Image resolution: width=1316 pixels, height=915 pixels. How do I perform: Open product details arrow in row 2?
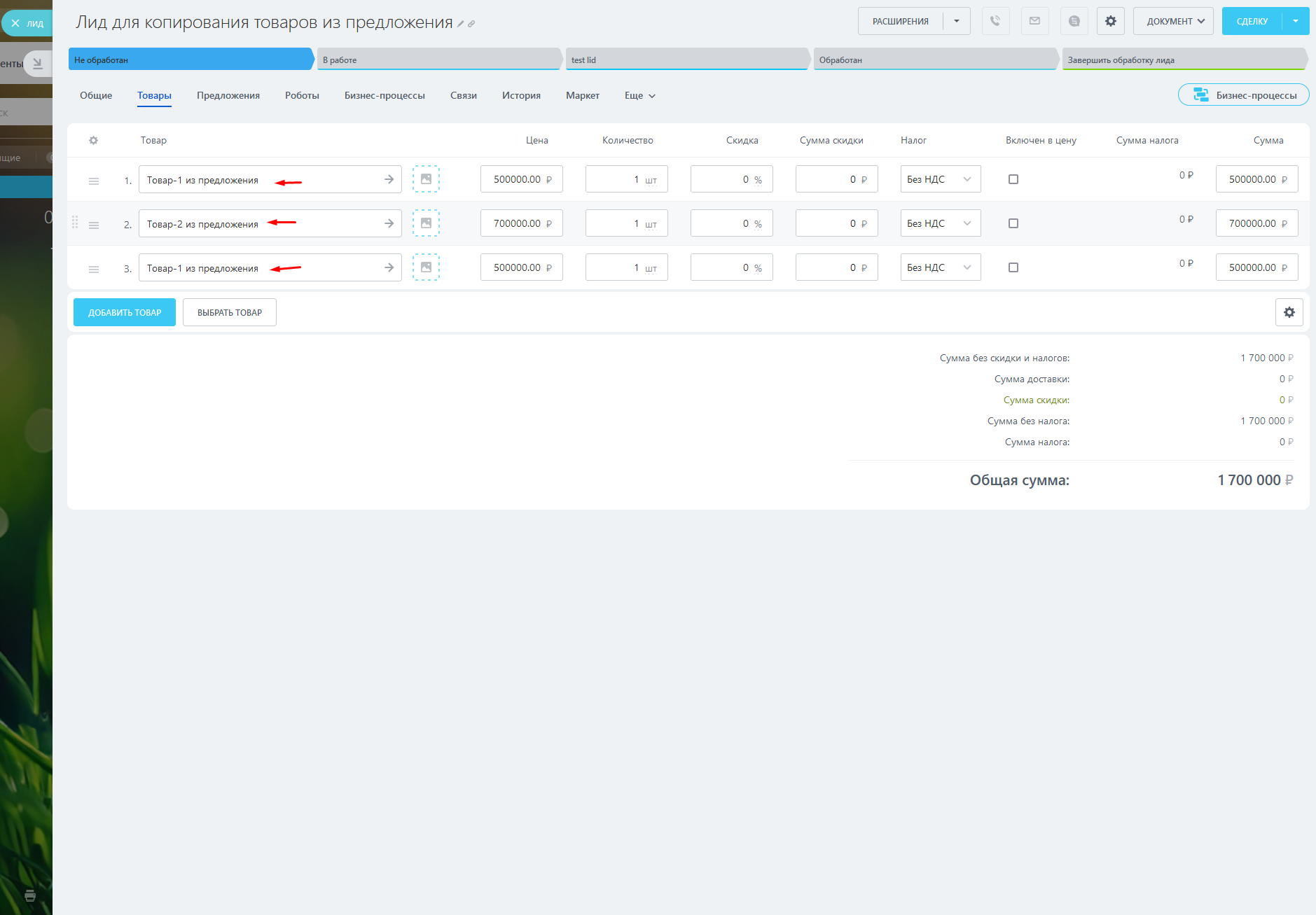click(x=389, y=223)
